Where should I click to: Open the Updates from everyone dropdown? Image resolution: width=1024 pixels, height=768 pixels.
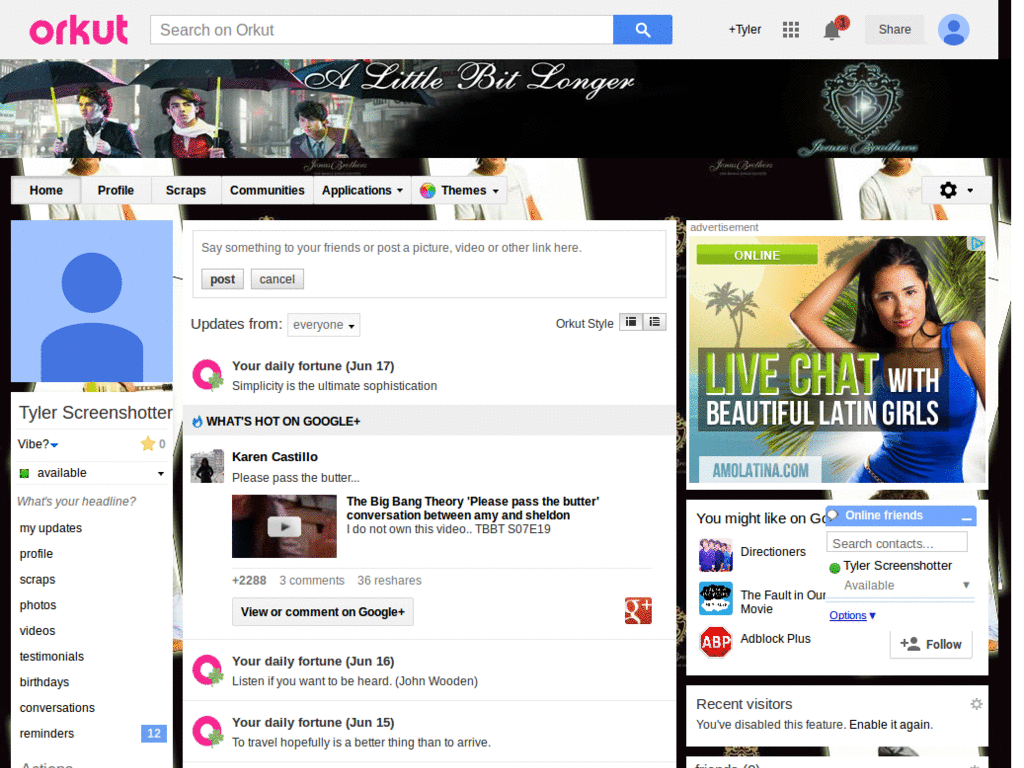coord(323,325)
